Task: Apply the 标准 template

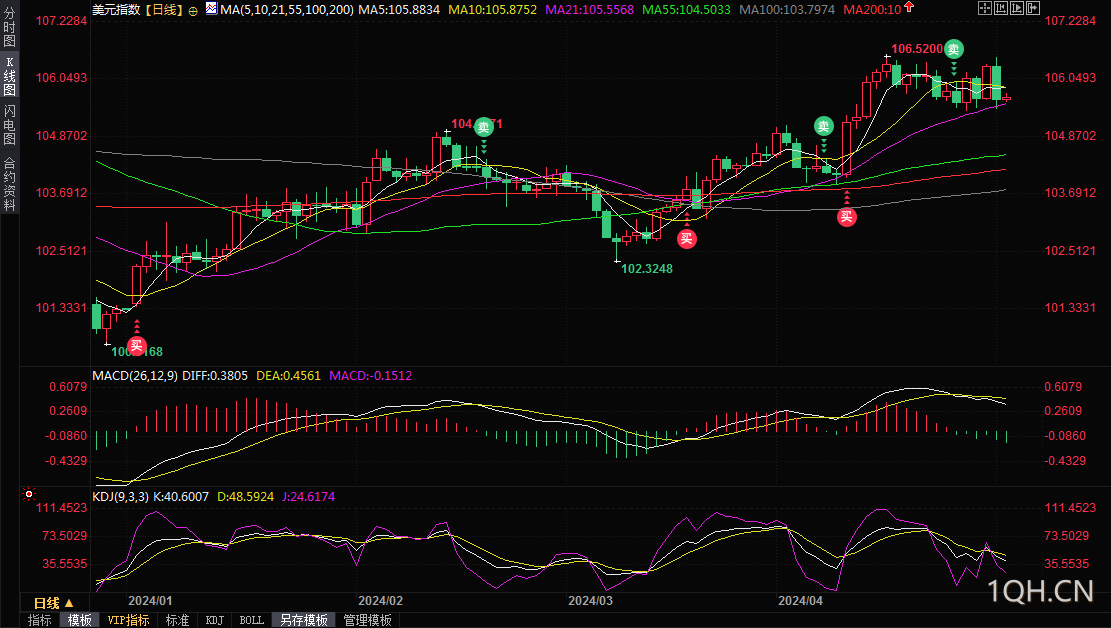Action: (x=177, y=620)
